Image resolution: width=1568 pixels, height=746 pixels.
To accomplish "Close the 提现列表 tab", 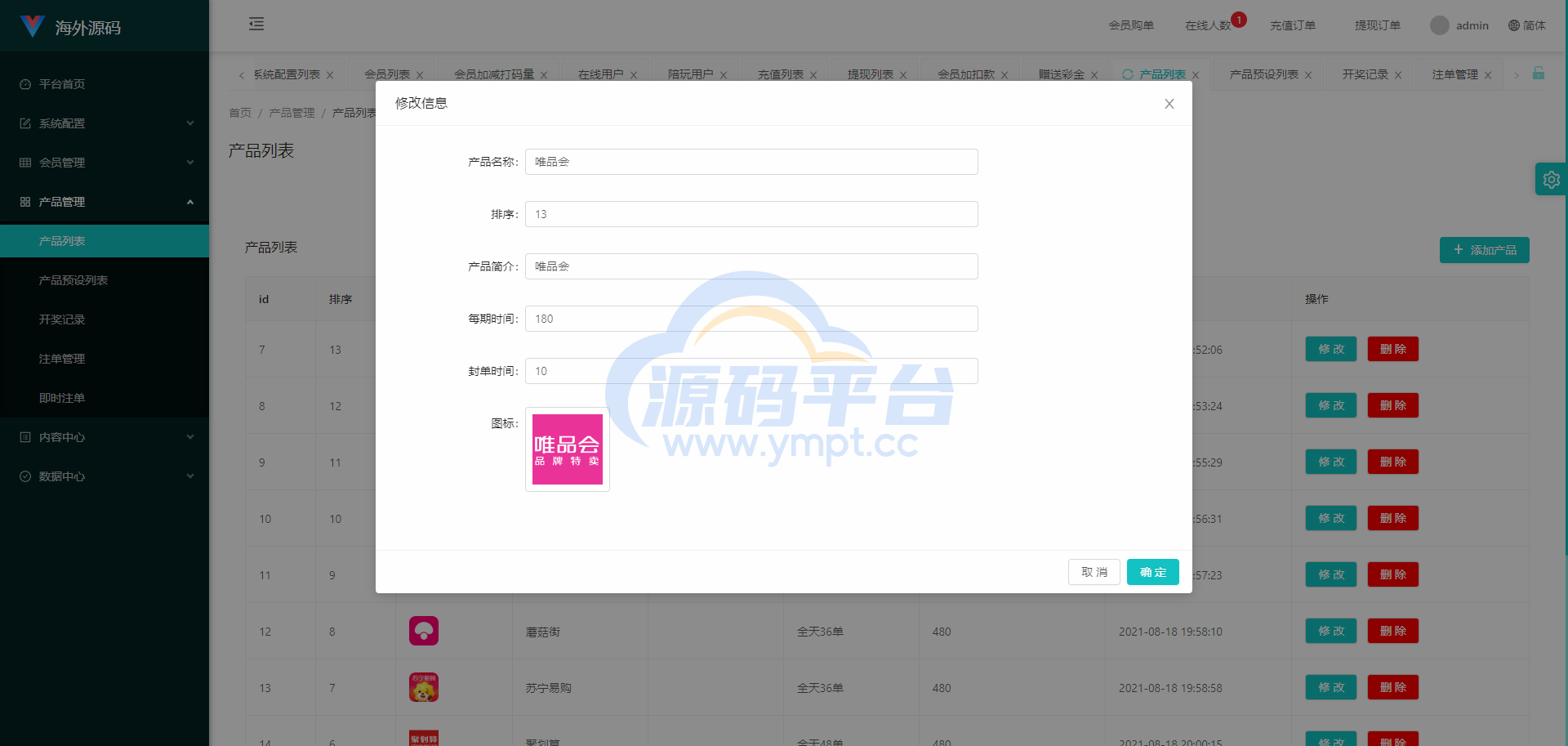I will 903,75.
